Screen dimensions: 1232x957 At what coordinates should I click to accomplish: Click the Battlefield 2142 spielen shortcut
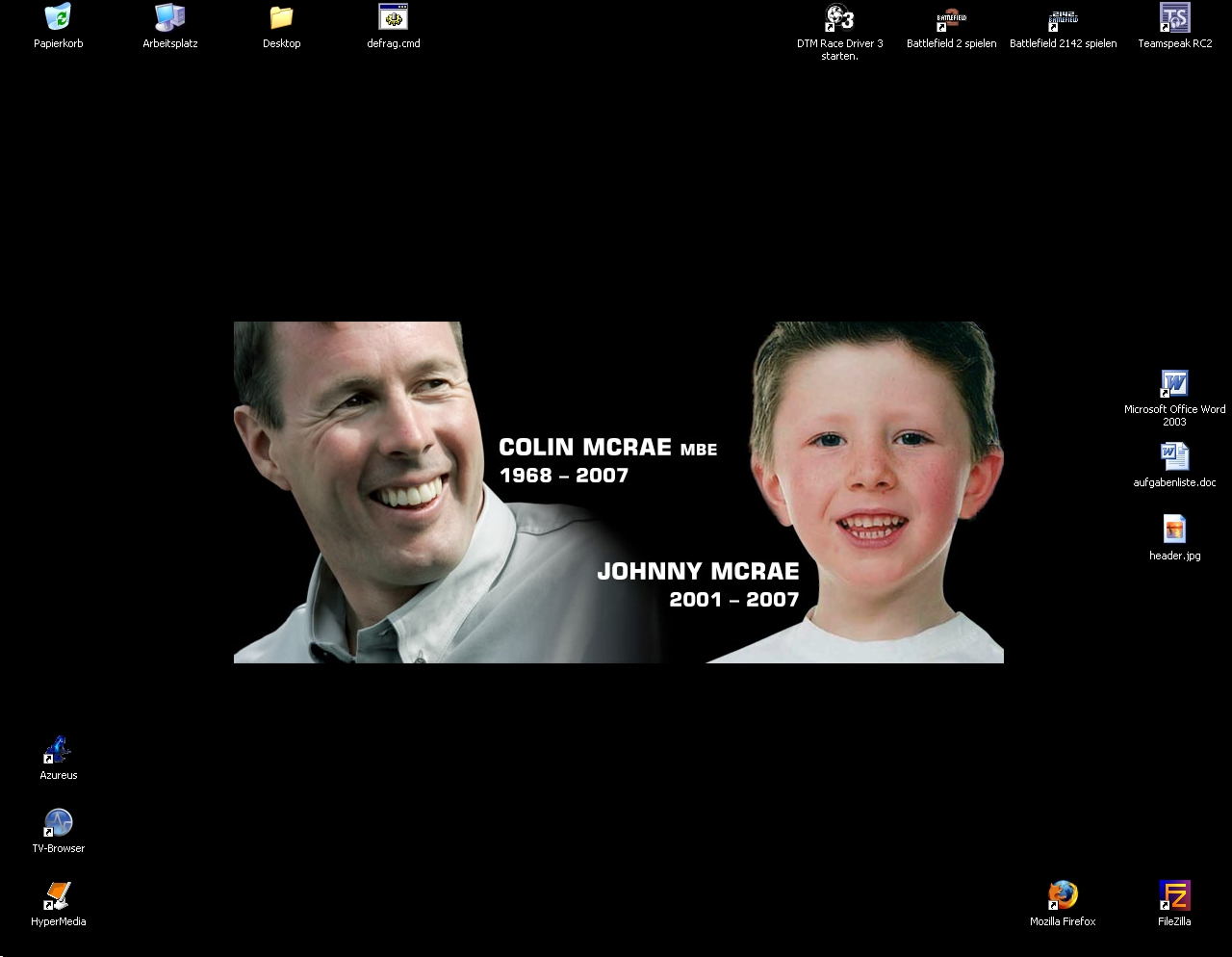1063,18
